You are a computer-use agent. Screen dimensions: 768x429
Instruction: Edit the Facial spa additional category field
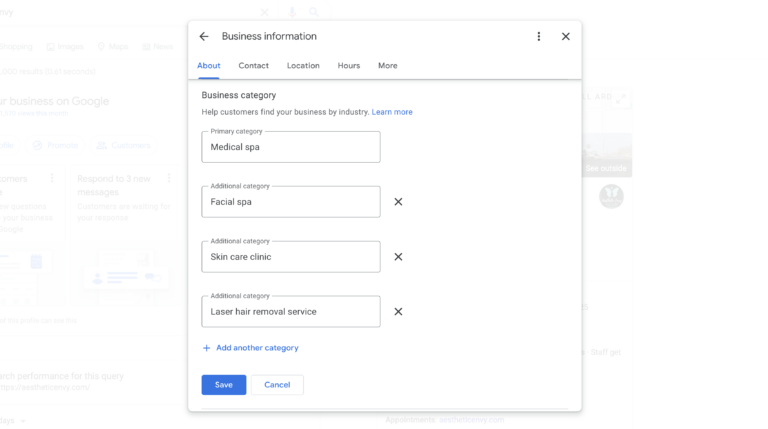(291, 202)
